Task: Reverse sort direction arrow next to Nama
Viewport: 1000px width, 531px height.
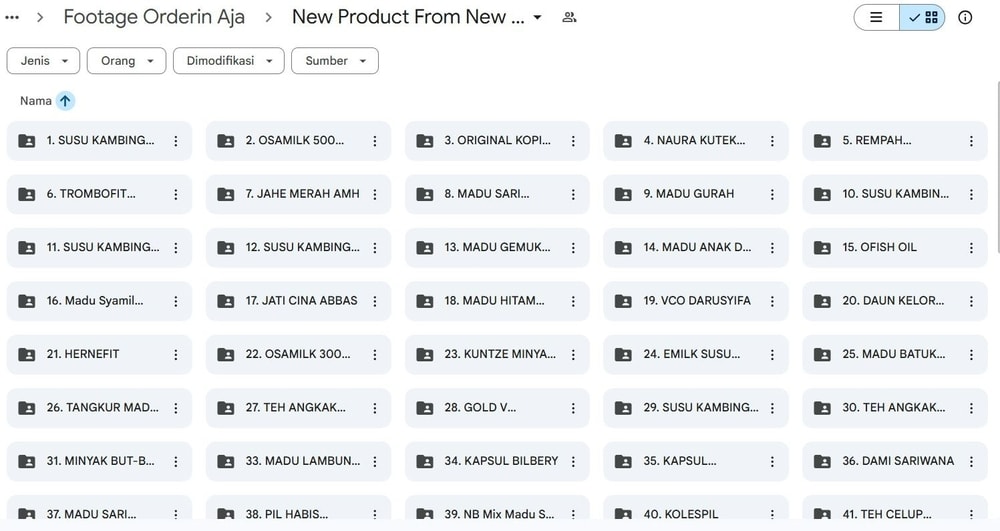Action: [65, 101]
